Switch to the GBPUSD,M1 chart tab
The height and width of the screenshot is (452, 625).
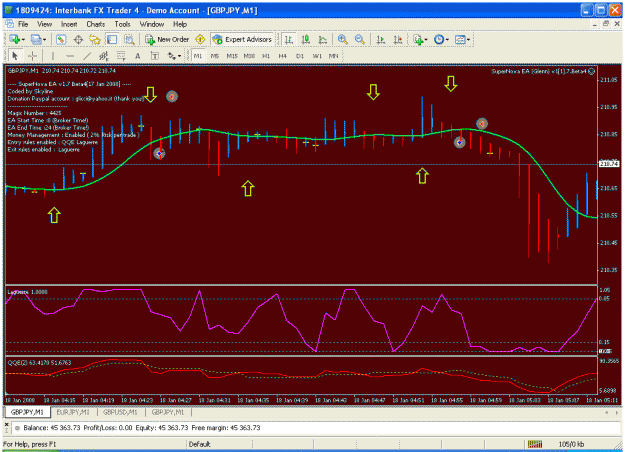pos(120,412)
